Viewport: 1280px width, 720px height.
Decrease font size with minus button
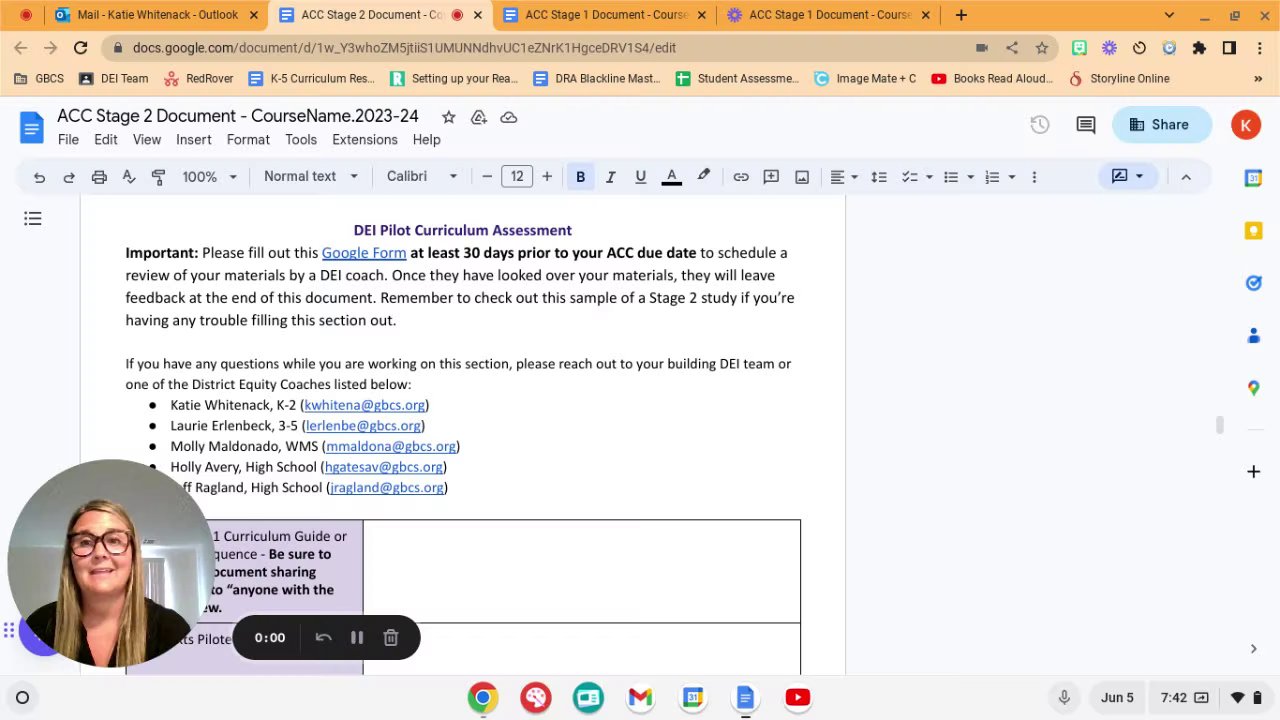(x=487, y=177)
